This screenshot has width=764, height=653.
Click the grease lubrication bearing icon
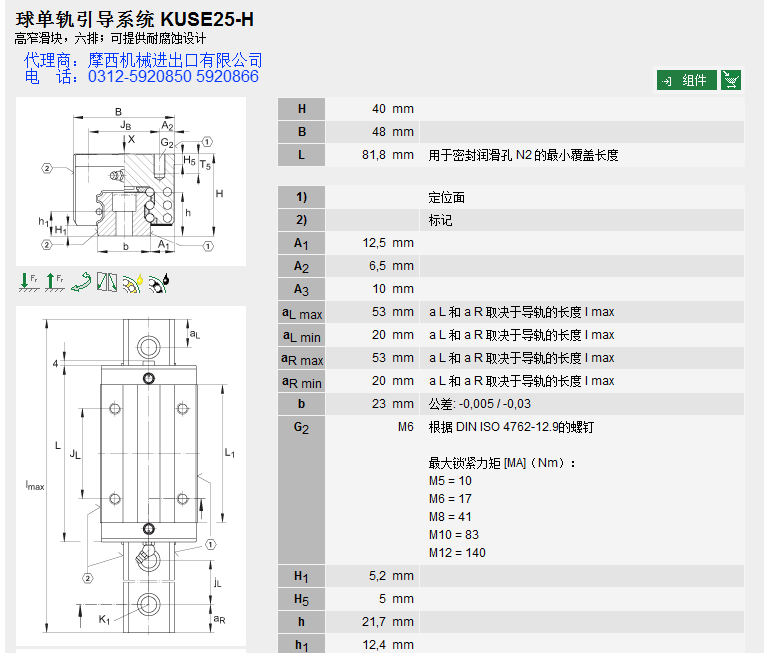[x=133, y=283]
